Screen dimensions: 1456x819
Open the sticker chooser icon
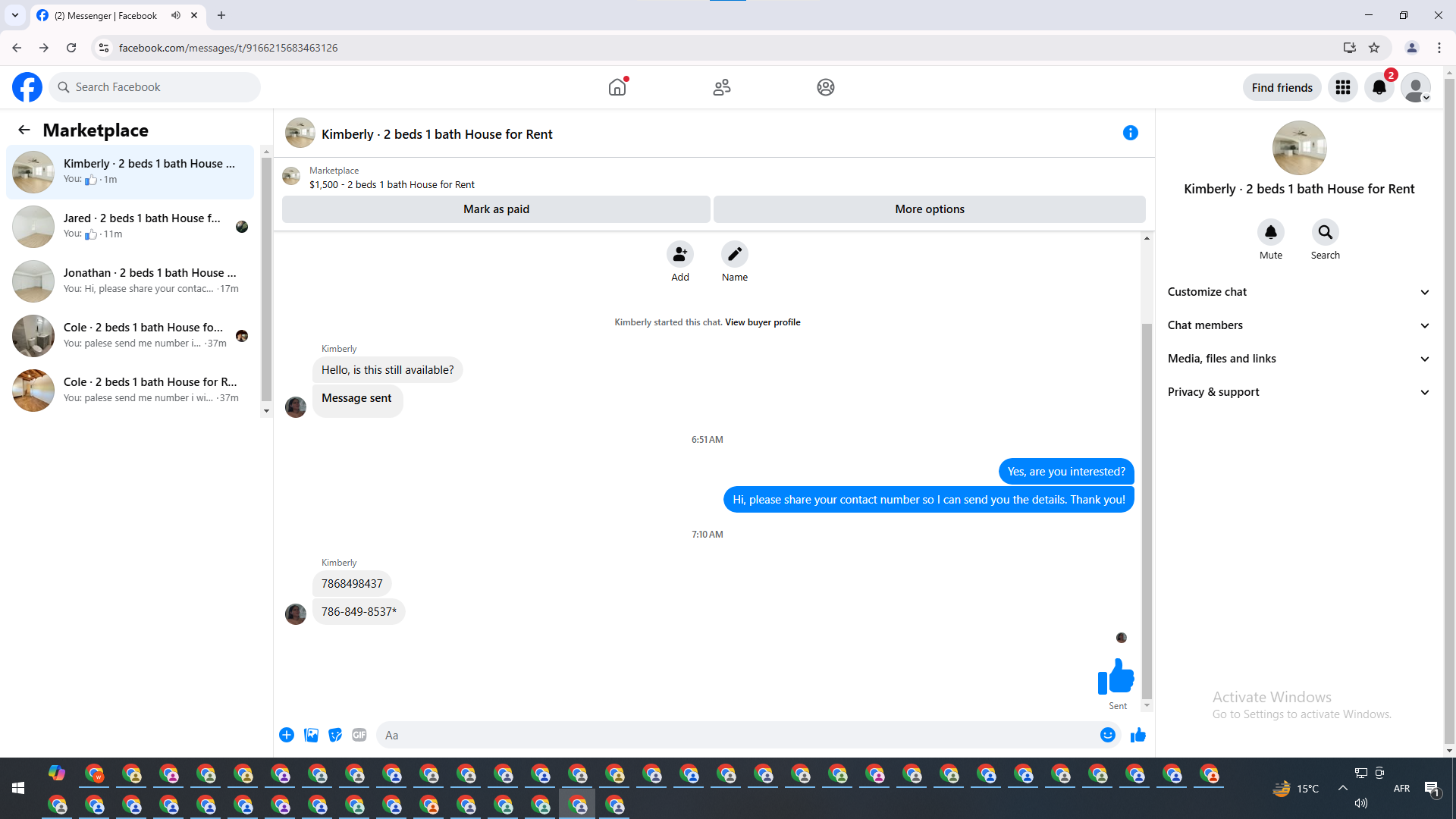tap(335, 735)
